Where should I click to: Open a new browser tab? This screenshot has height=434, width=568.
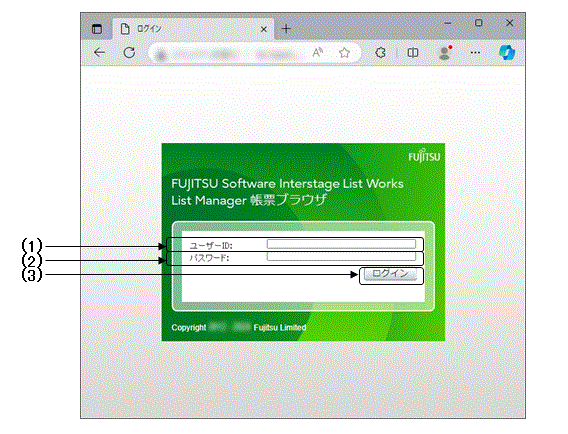coord(286,29)
